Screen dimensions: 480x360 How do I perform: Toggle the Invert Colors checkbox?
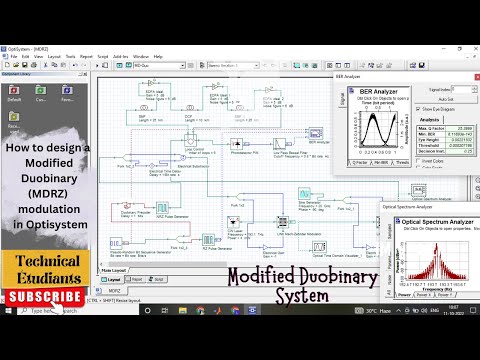[x=418, y=161]
